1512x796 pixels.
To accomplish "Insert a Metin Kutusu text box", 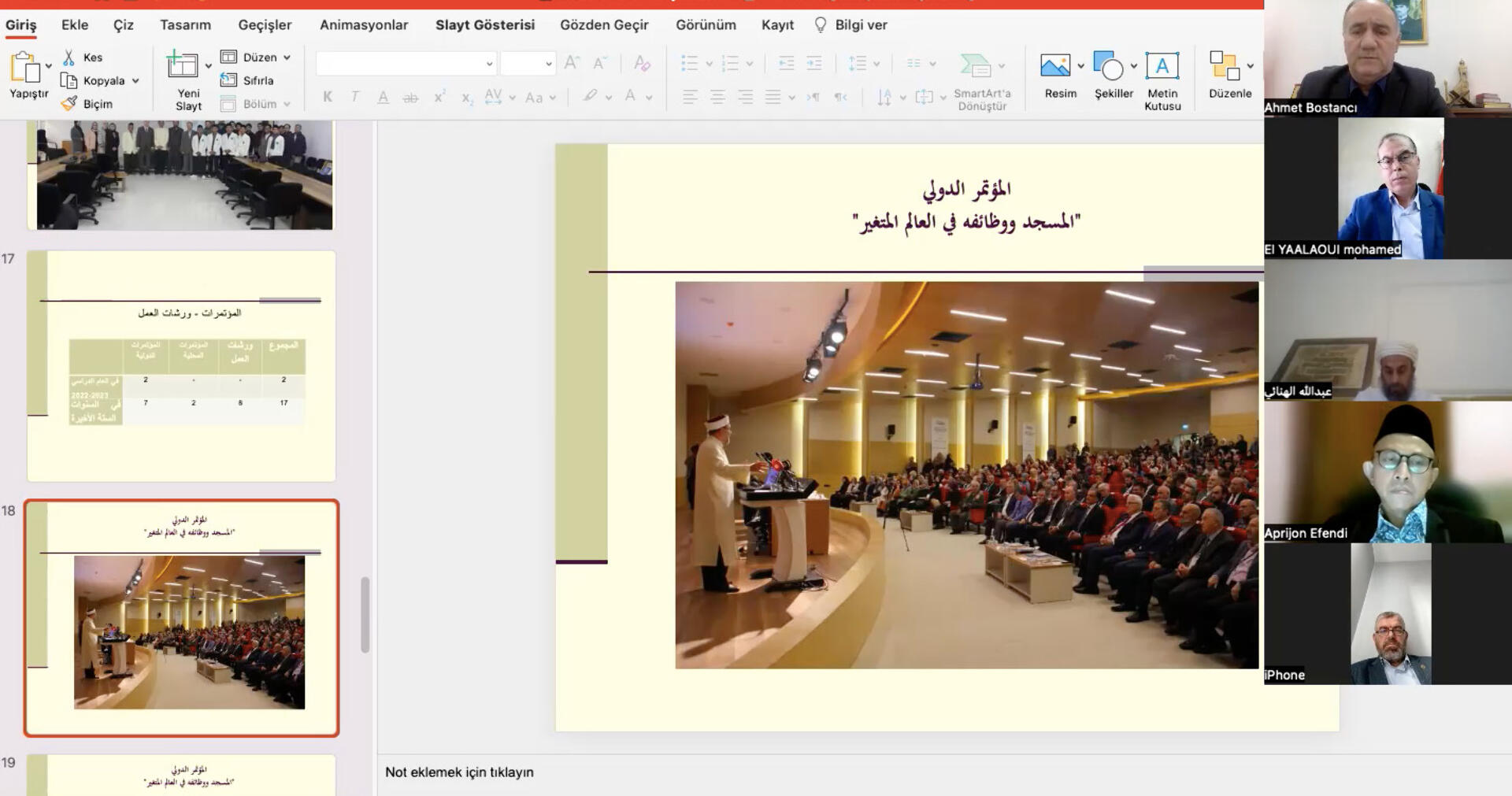I will coord(1162,65).
